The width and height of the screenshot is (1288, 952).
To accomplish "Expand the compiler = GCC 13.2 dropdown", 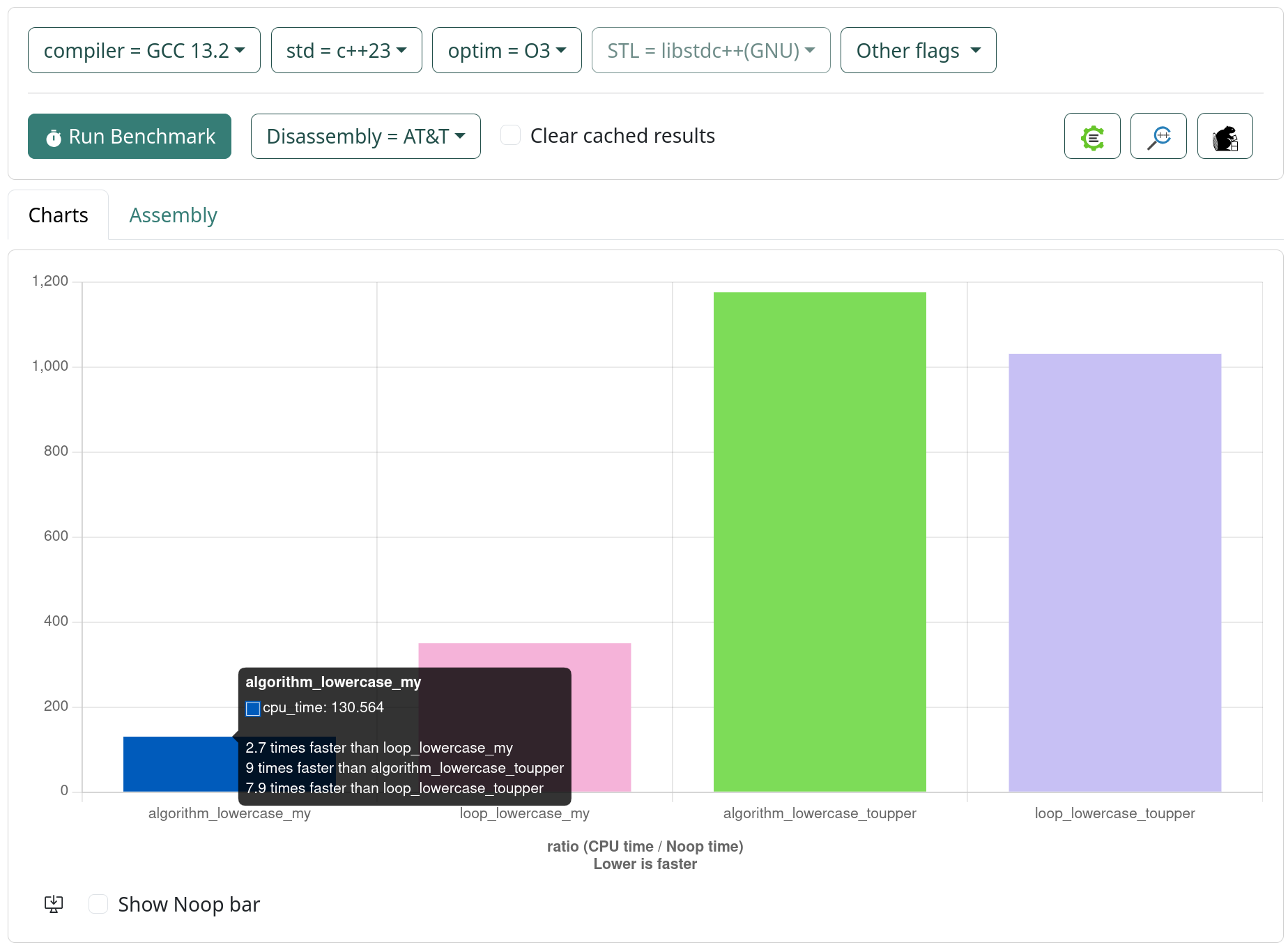I will click(x=144, y=51).
